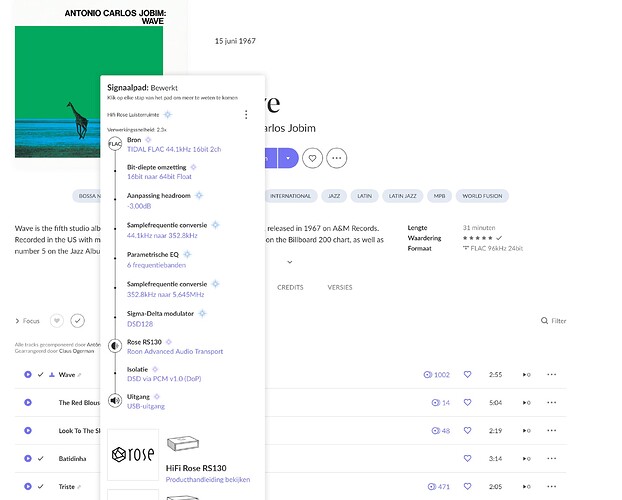
Task: Click Roon Advanced Audio Transport link
Action: tap(175, 351)
